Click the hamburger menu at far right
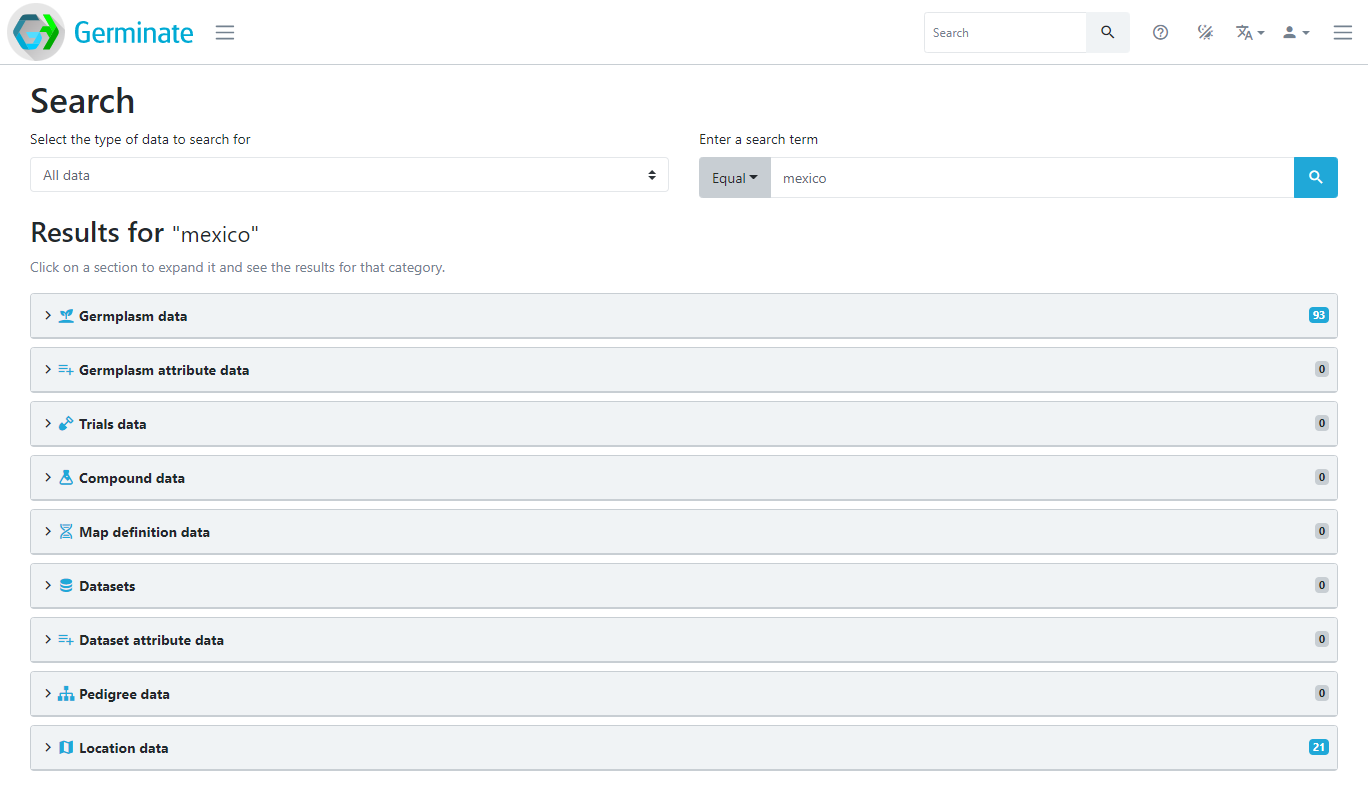 pyautogui.click(x=1342, y=32)
